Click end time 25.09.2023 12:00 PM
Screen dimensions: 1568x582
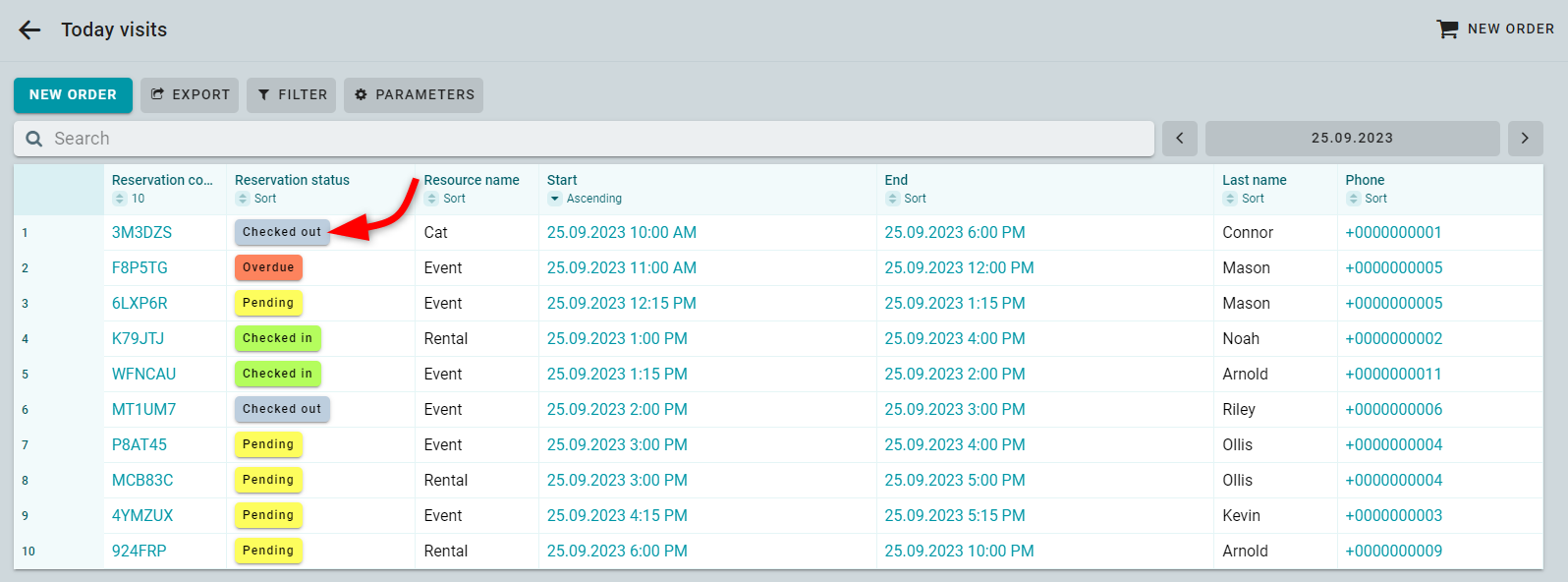(x=959, y=268)
